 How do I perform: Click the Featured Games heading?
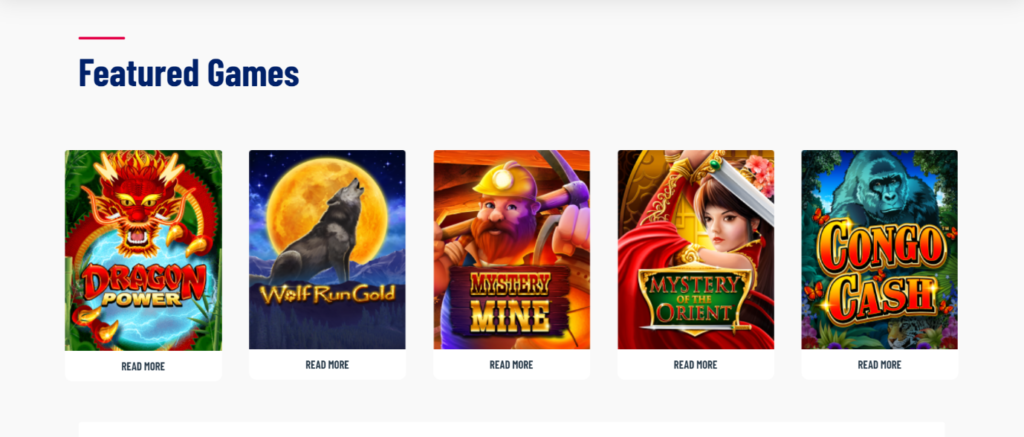189,73
